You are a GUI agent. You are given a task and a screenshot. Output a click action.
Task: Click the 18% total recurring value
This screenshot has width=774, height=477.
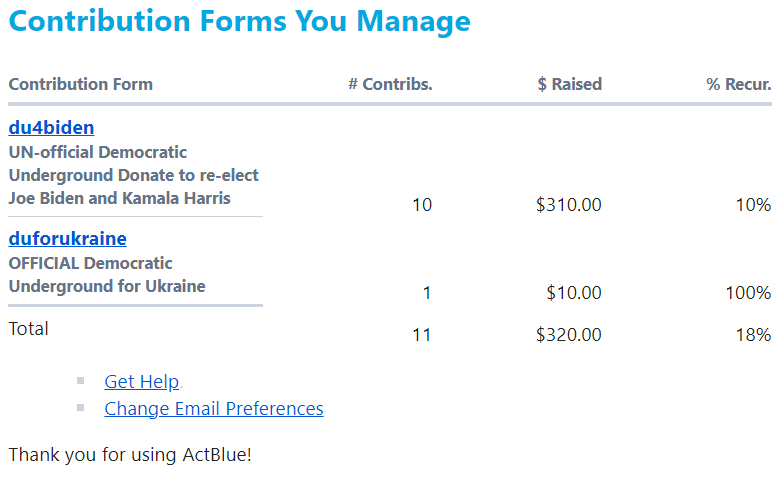pos(753,335)
